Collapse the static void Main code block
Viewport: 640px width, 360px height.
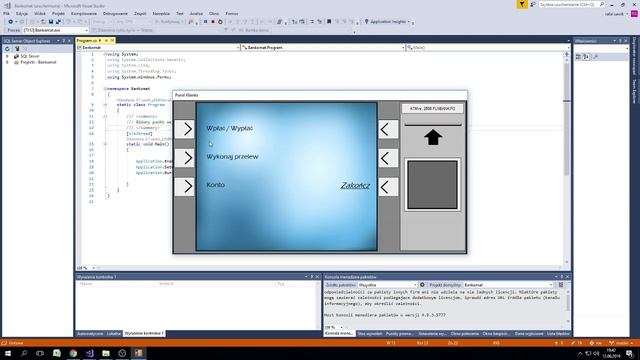click(105, 144)
